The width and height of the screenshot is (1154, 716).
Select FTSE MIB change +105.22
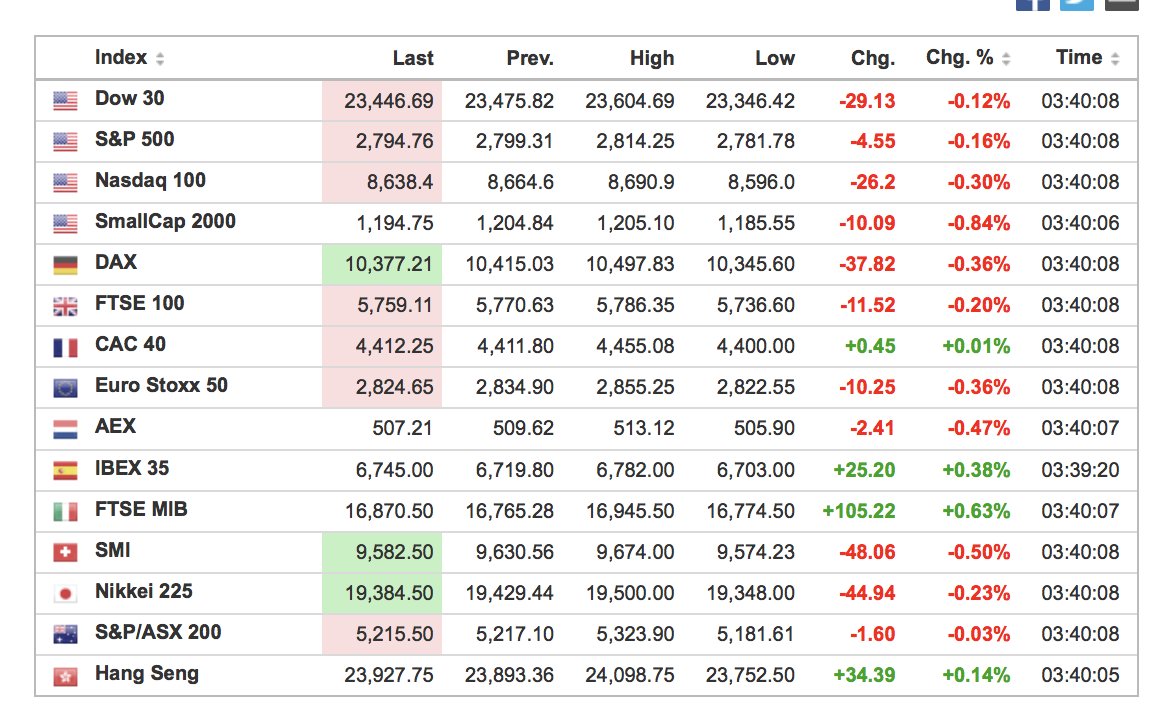(859, 511)
